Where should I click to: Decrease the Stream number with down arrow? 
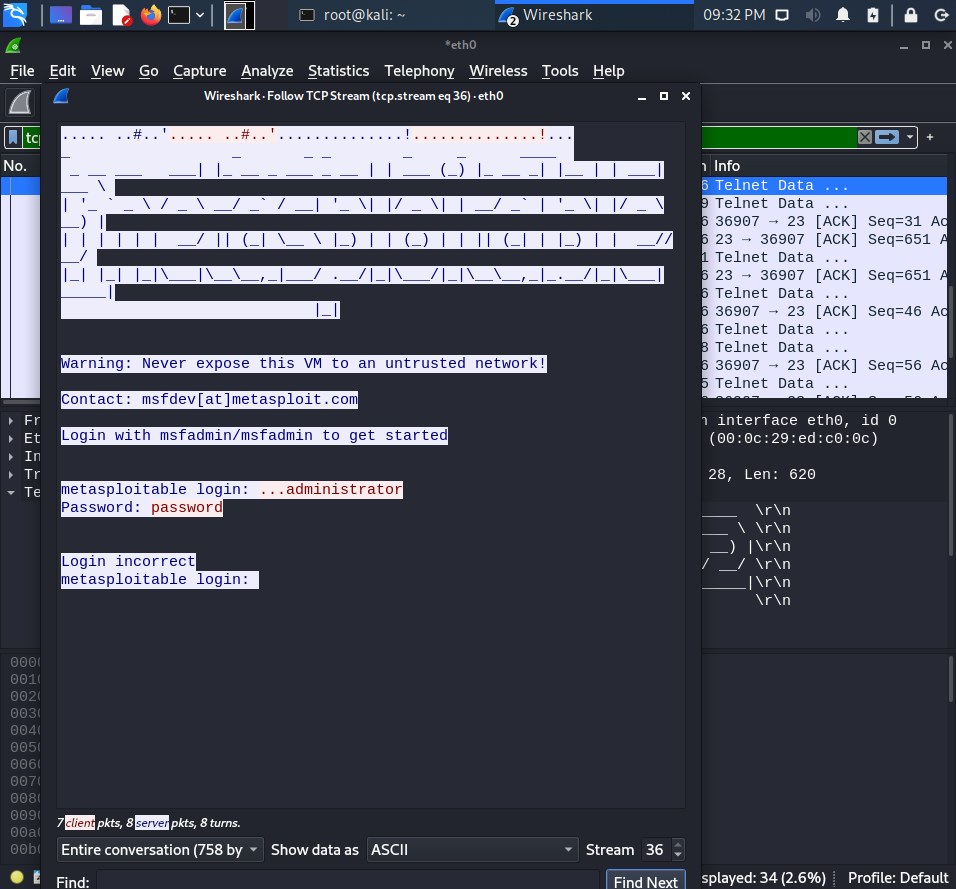click(x=677, y=855)
